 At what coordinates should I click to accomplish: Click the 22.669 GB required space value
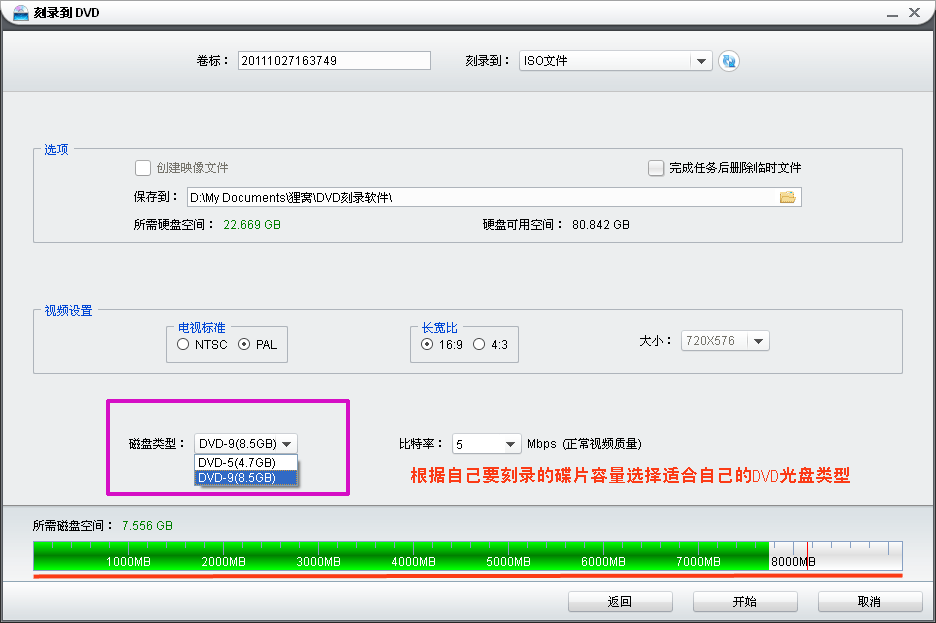point(252,224)
